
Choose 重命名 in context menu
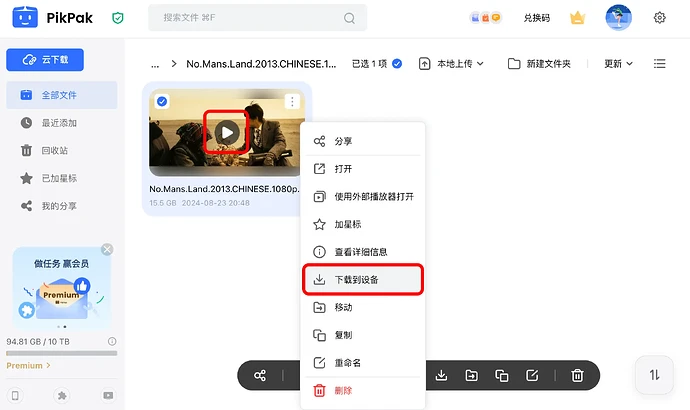[363, 363]
